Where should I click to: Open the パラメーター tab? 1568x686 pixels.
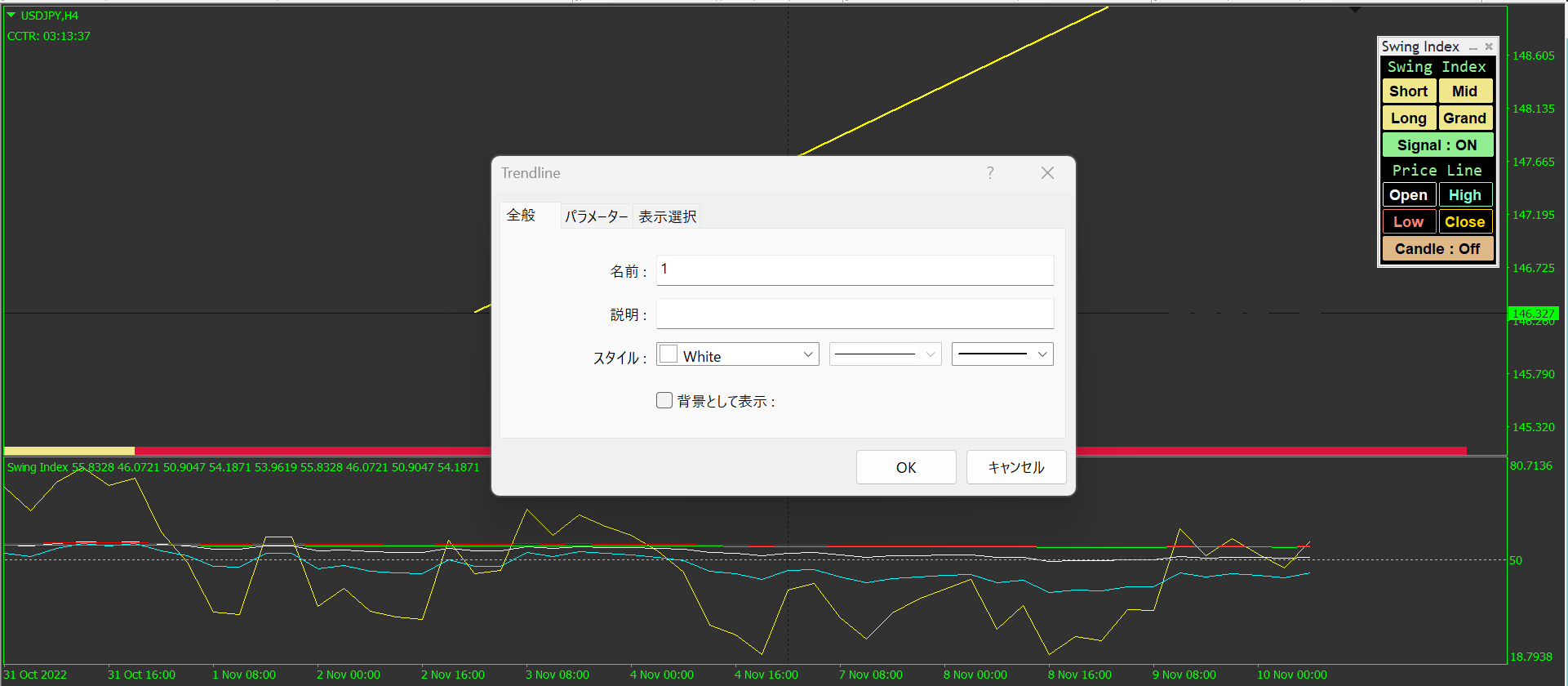[597, 216]
